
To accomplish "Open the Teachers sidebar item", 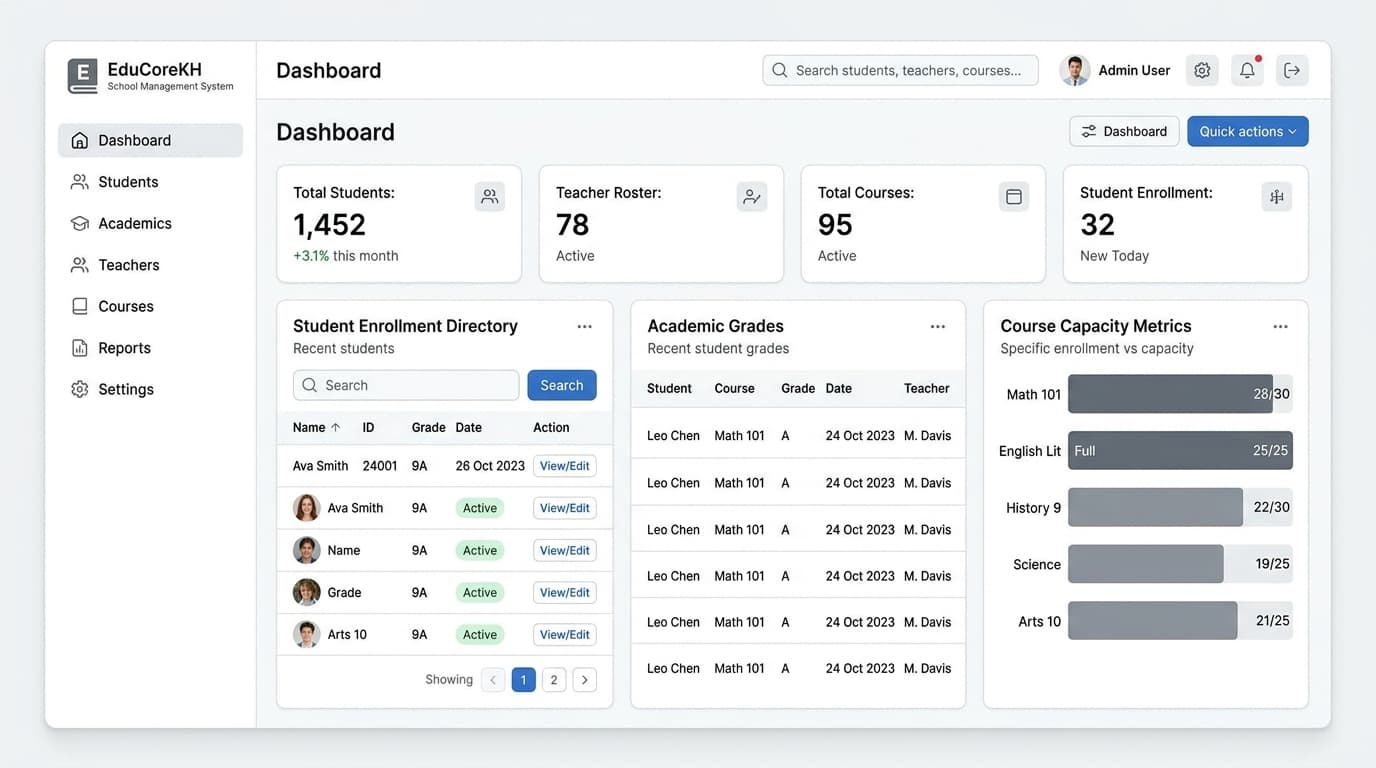I will [x=150, y=265].
